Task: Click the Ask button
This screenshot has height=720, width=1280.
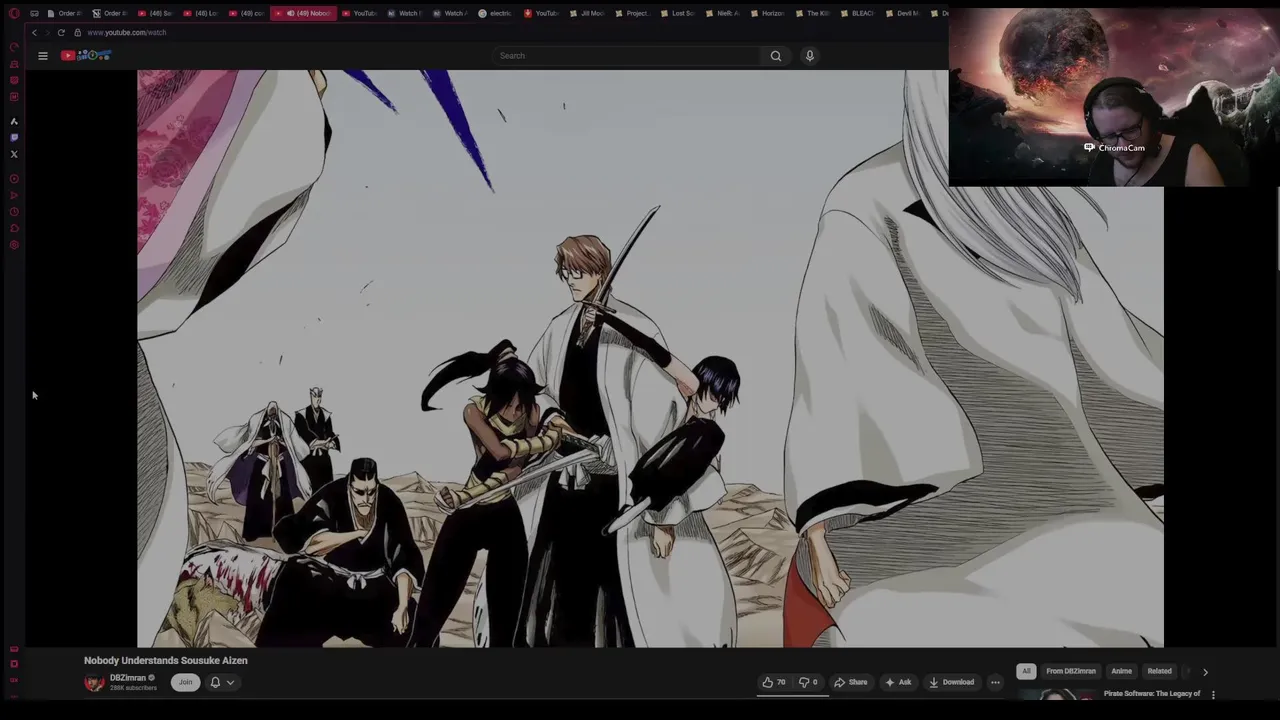Action: pyautogui.click(x=897, y=682)
